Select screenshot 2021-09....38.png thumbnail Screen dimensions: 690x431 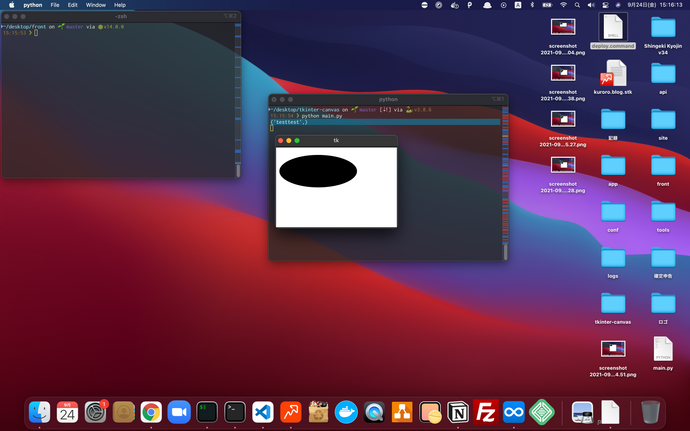[563, 73]
